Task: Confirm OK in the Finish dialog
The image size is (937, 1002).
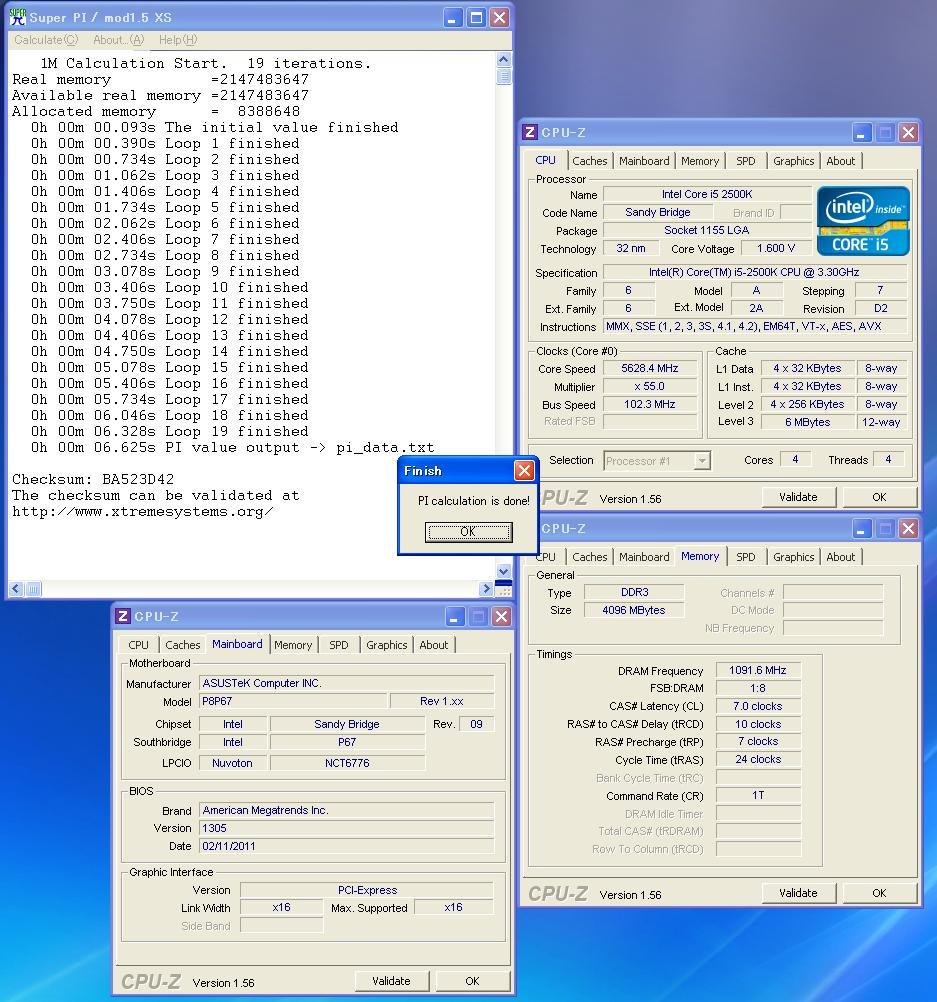Action: [x=468, y=532]
